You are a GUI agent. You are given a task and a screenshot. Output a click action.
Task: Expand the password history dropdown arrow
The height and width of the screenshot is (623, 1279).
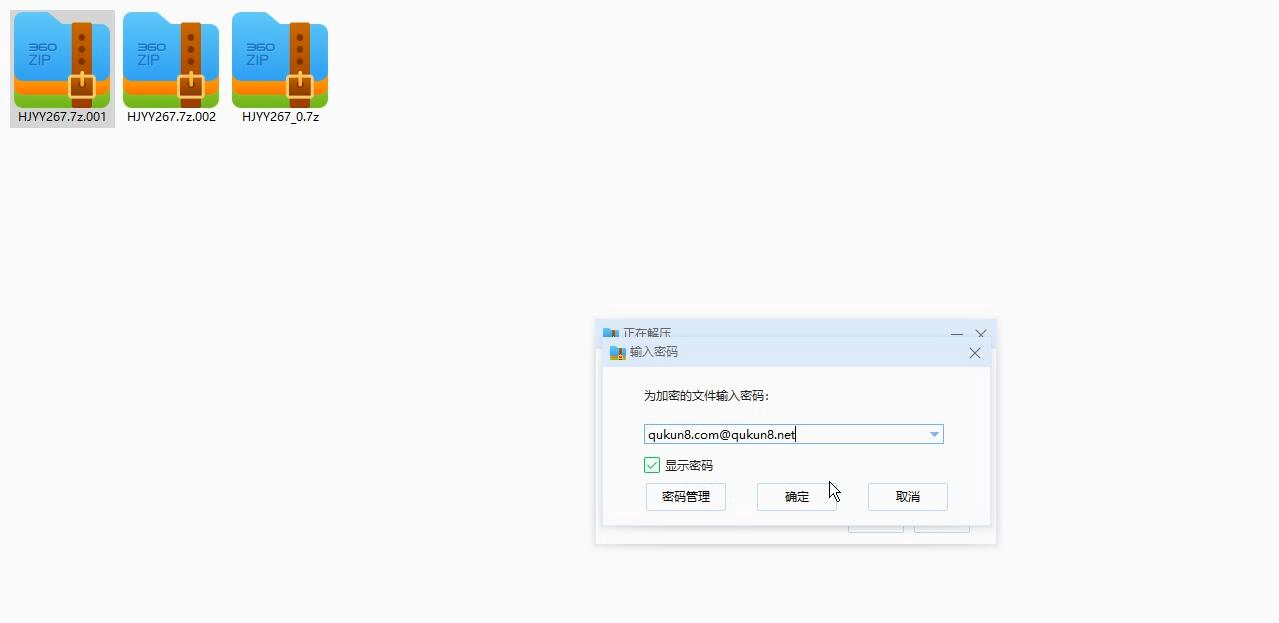934,434
